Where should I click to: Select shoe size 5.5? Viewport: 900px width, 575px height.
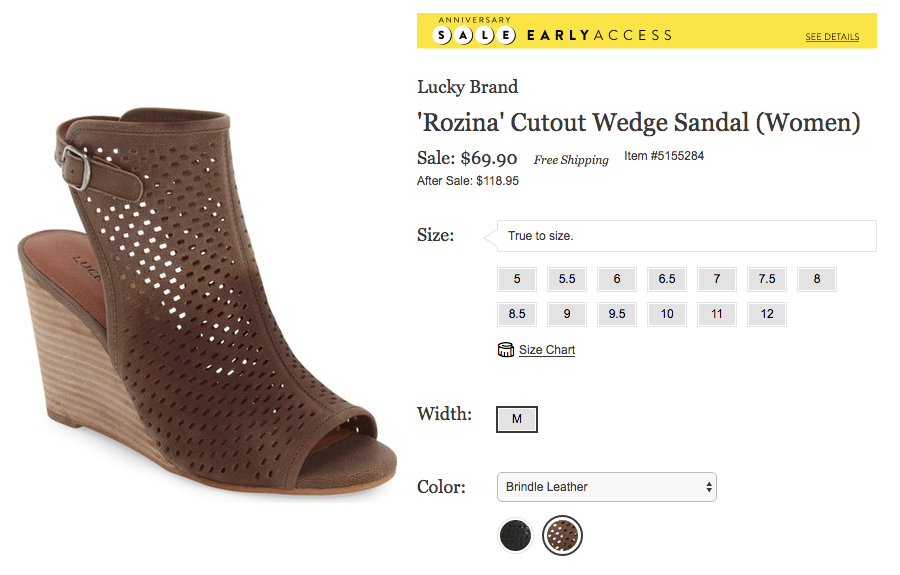[x=567, y=279]
